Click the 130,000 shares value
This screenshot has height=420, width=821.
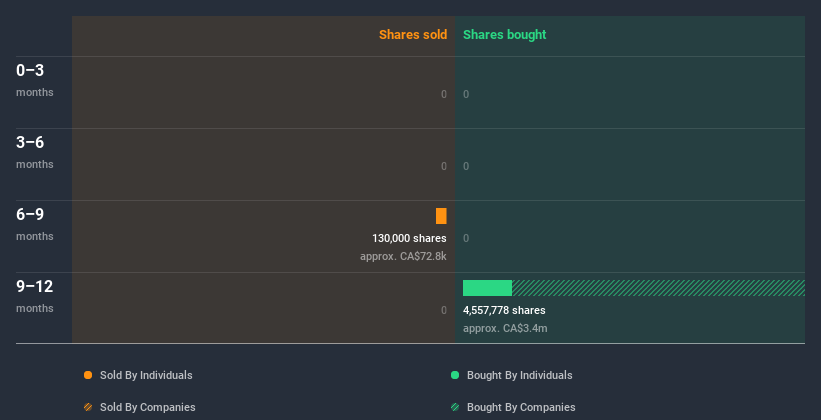[x=409, y=238]
